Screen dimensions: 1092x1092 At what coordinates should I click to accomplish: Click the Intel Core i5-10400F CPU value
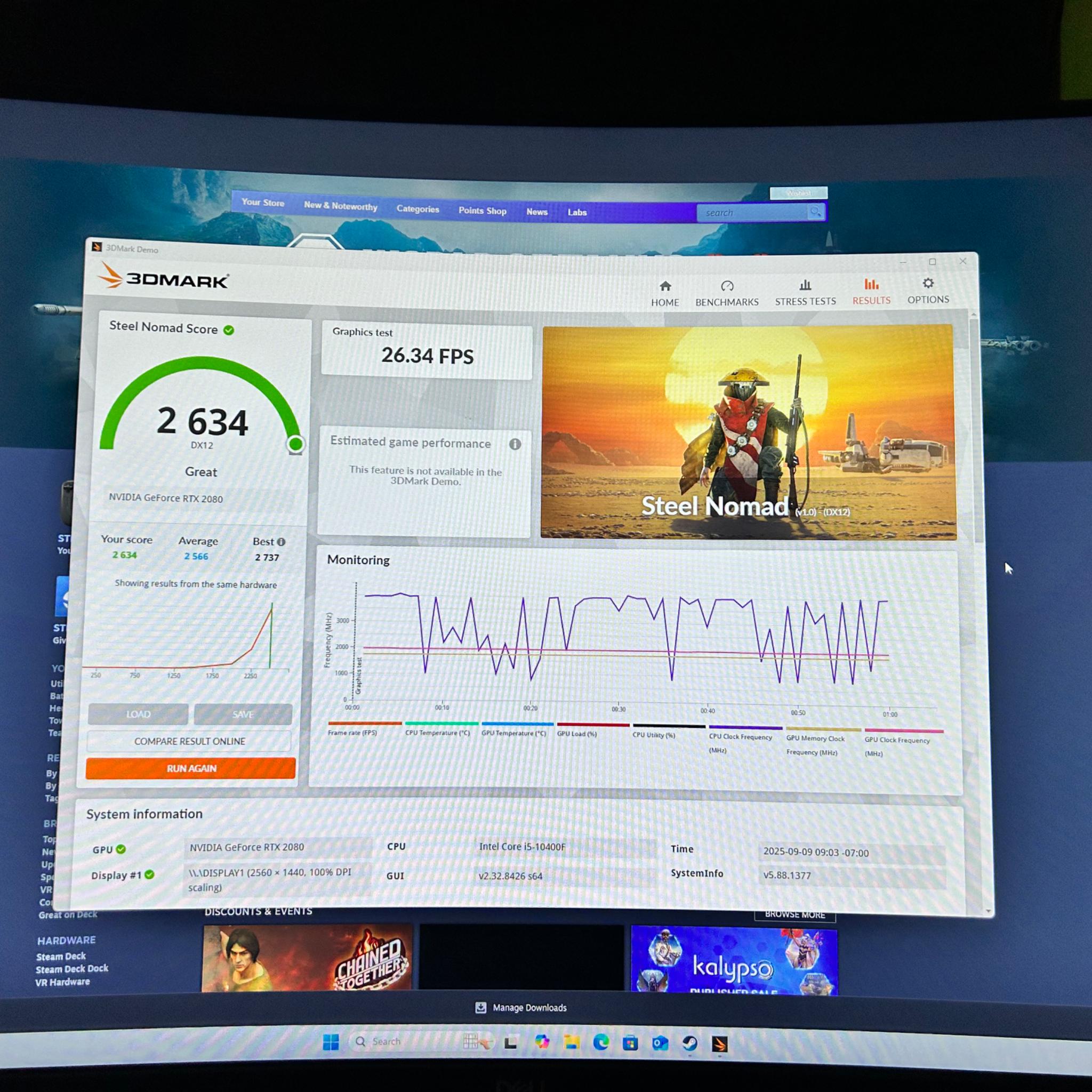(522, 847)
